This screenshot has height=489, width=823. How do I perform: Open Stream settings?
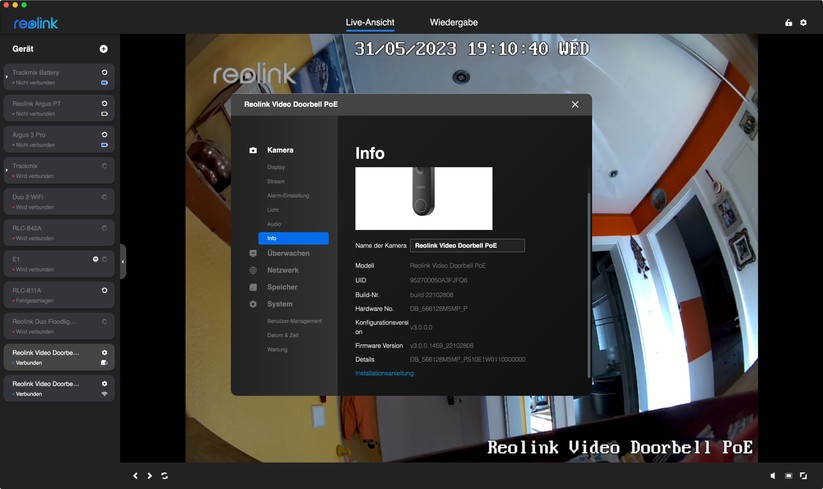[x=276, y=181]
